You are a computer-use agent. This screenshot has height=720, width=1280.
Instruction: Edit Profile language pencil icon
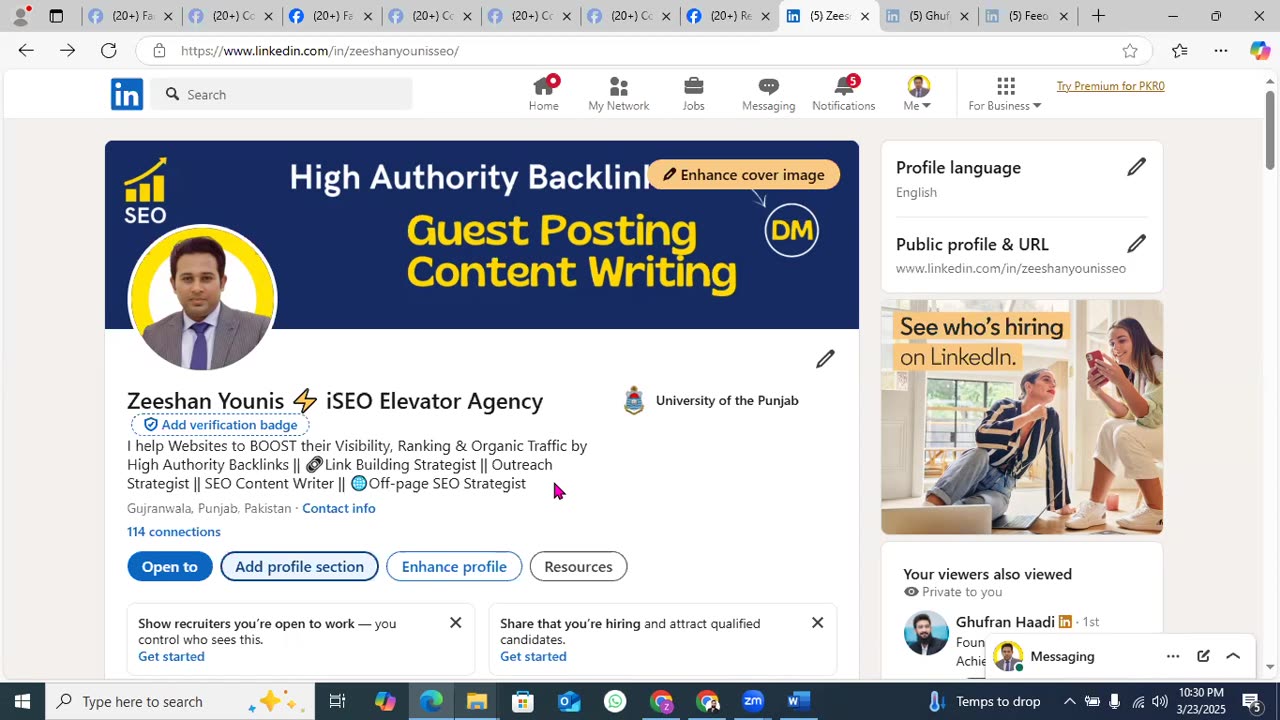[1136, 167]
